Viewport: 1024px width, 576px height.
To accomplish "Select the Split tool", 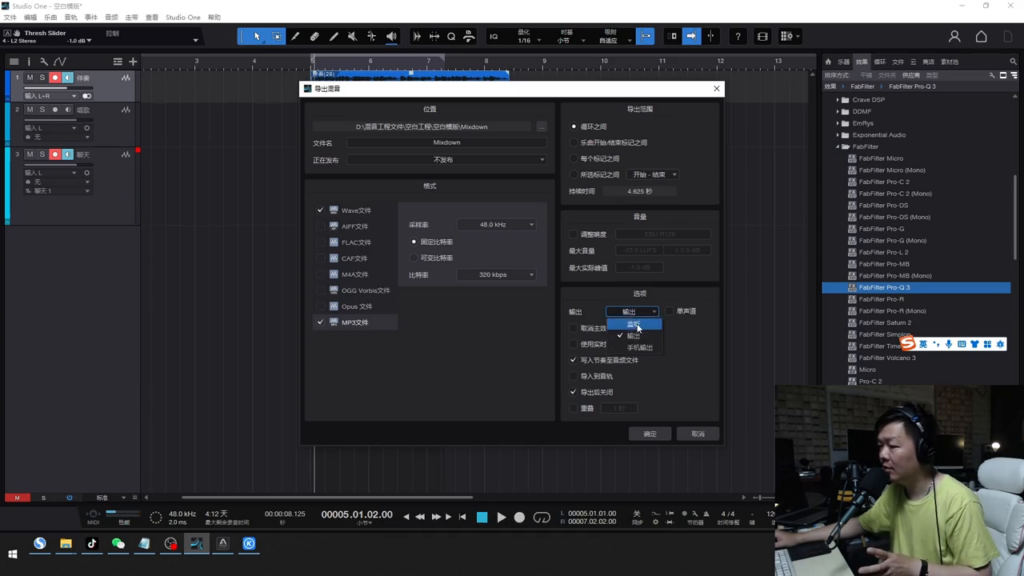I will pos(295,37).
